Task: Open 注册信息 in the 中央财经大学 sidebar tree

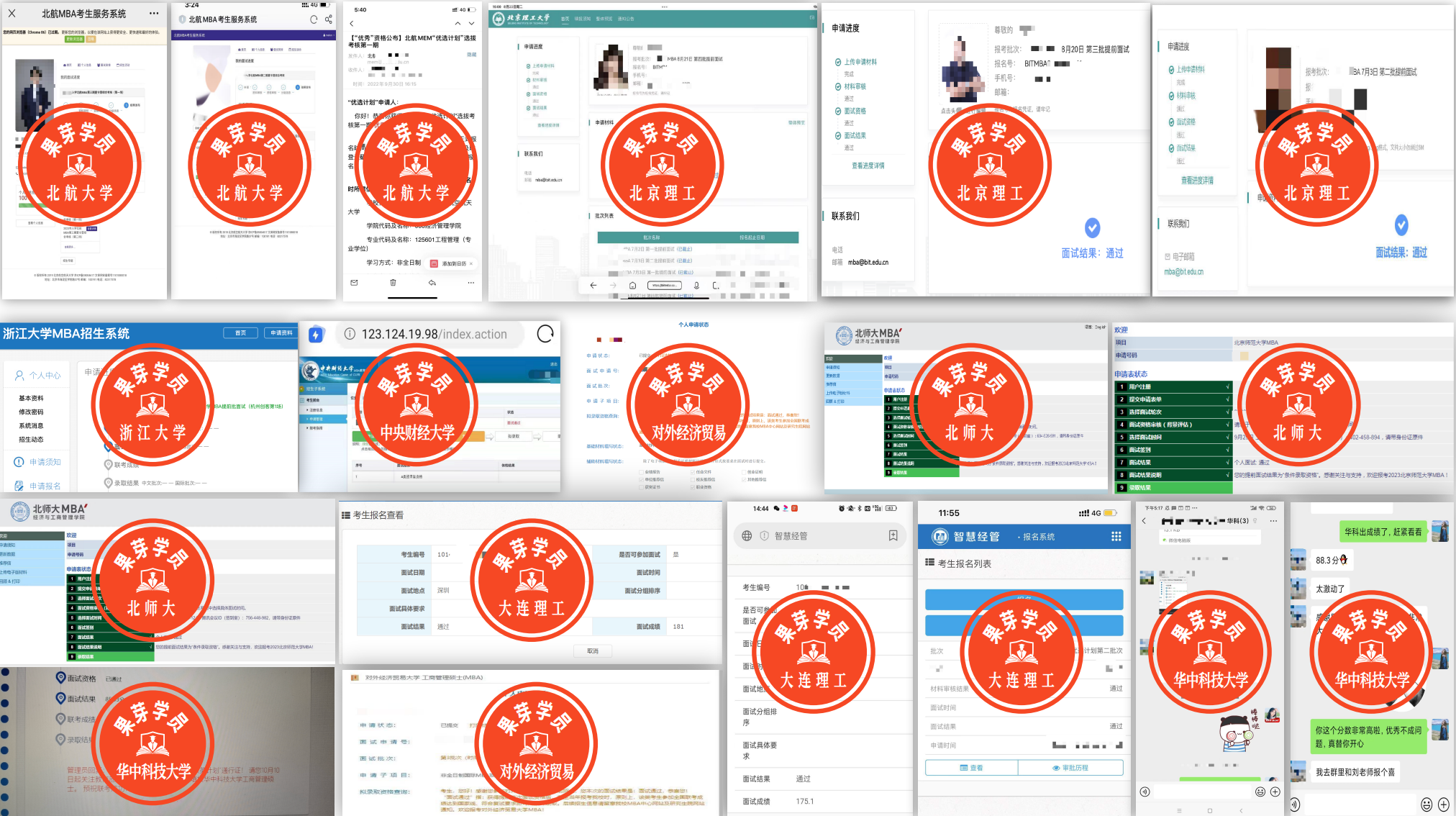Action: click(316, 409)
